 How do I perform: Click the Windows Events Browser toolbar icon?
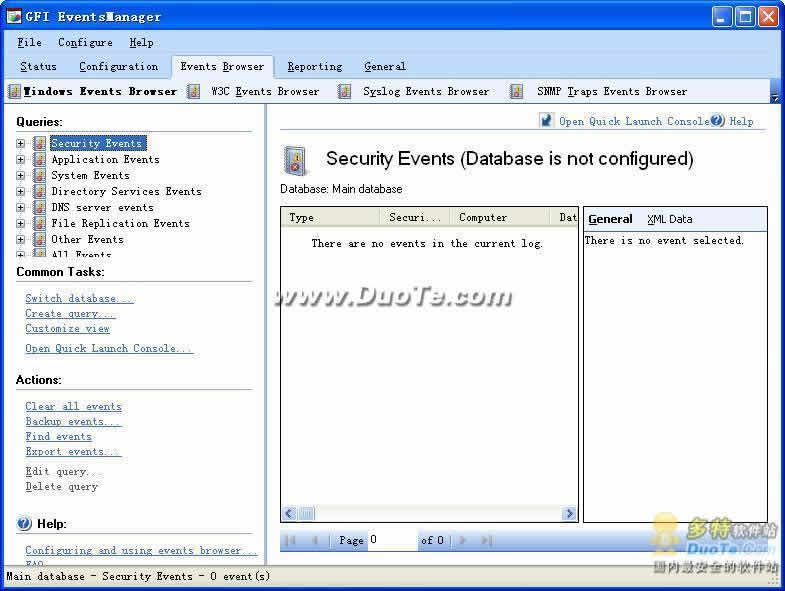click(15, 91)
